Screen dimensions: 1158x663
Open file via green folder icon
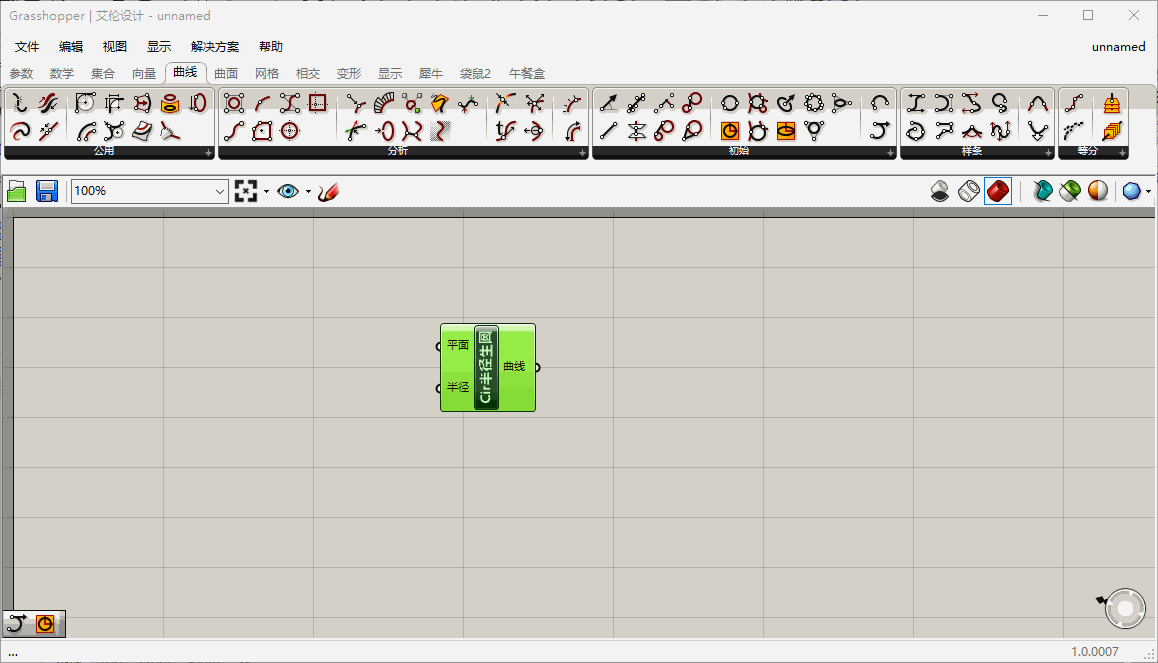(x=16, y=191)
